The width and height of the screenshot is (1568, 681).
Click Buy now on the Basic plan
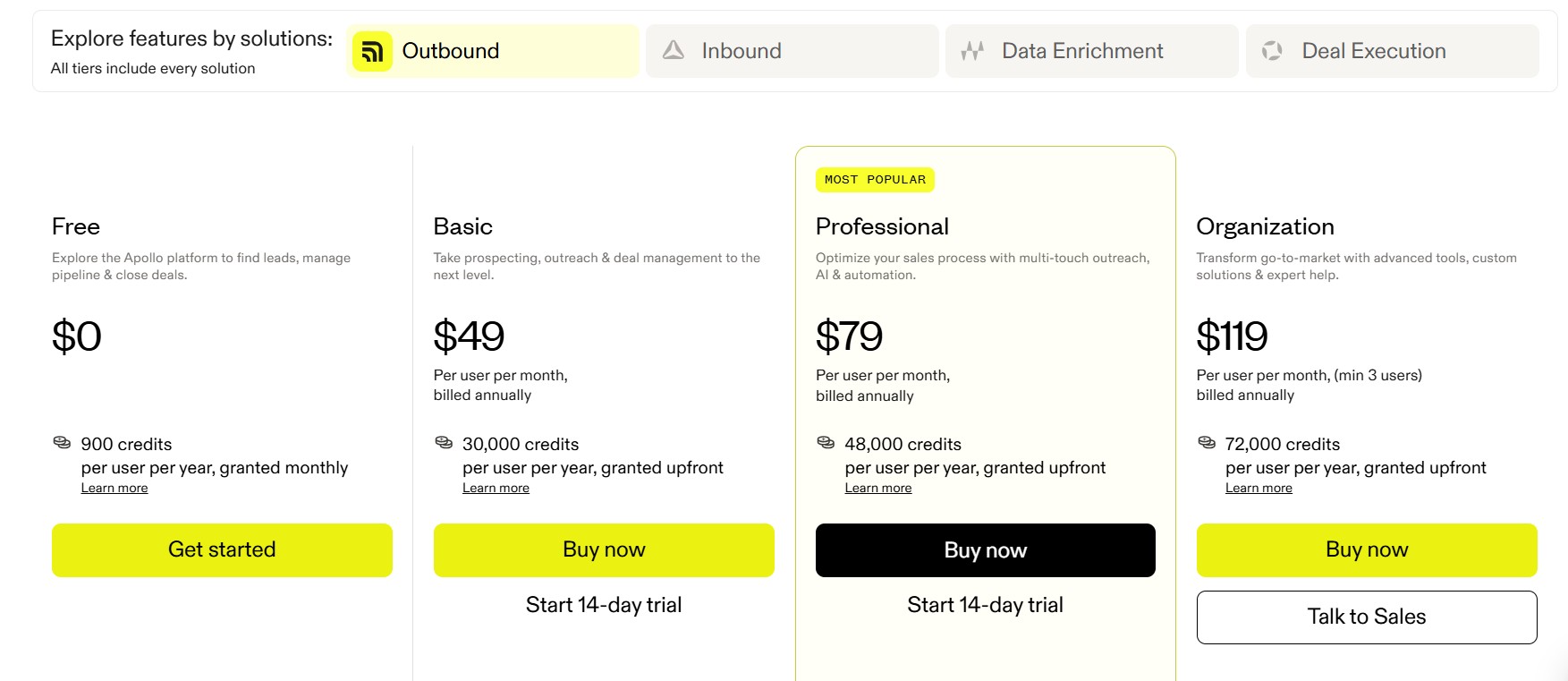(x=603, y=549)
